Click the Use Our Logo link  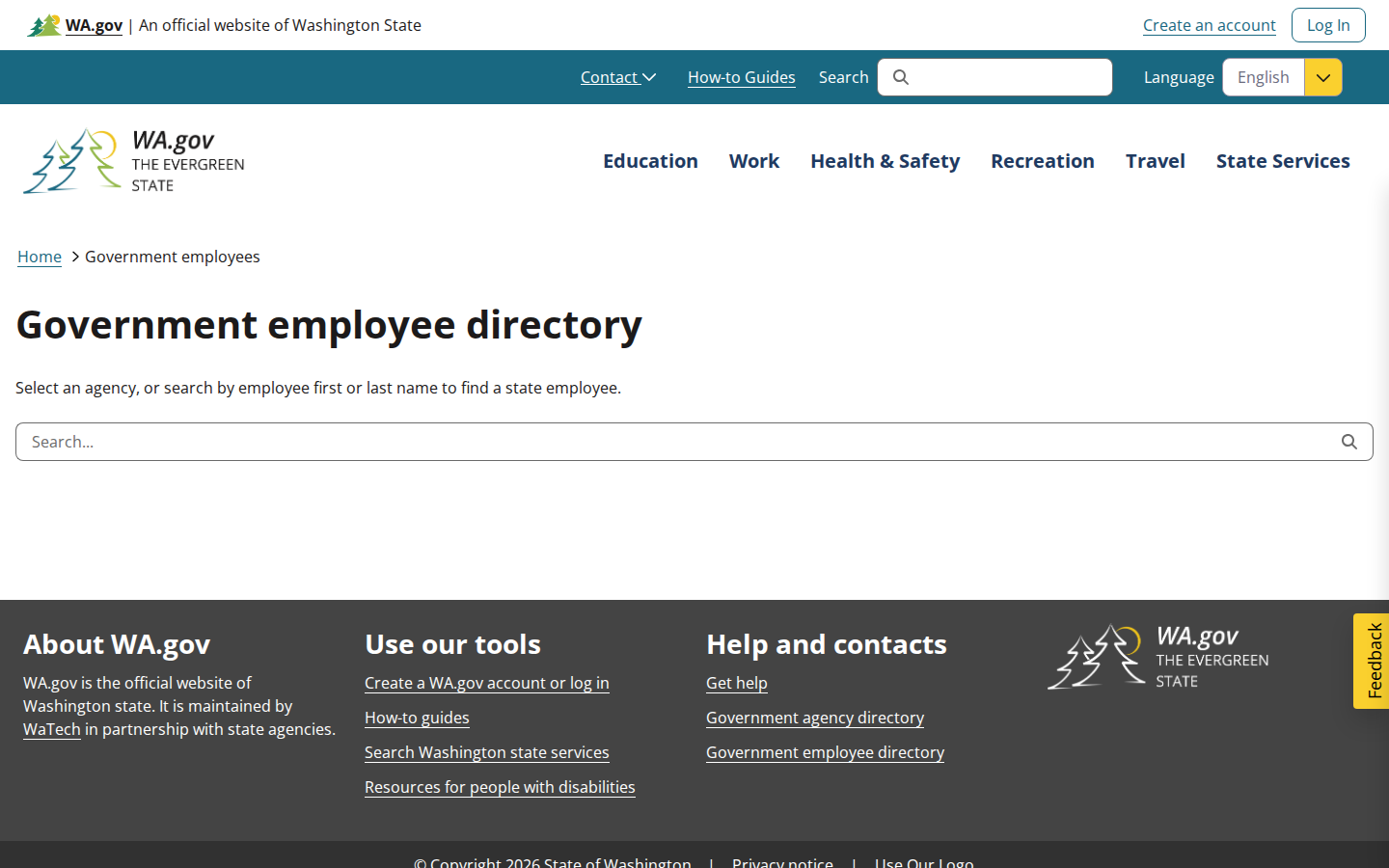924,862
